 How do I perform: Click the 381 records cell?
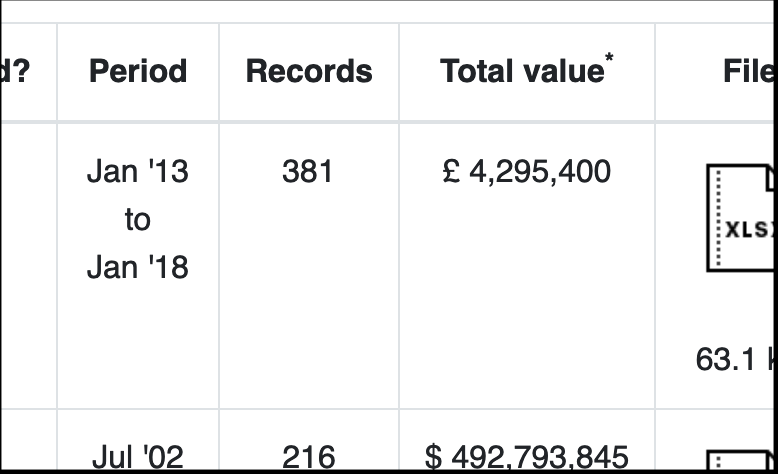click(x=307, y=172)
